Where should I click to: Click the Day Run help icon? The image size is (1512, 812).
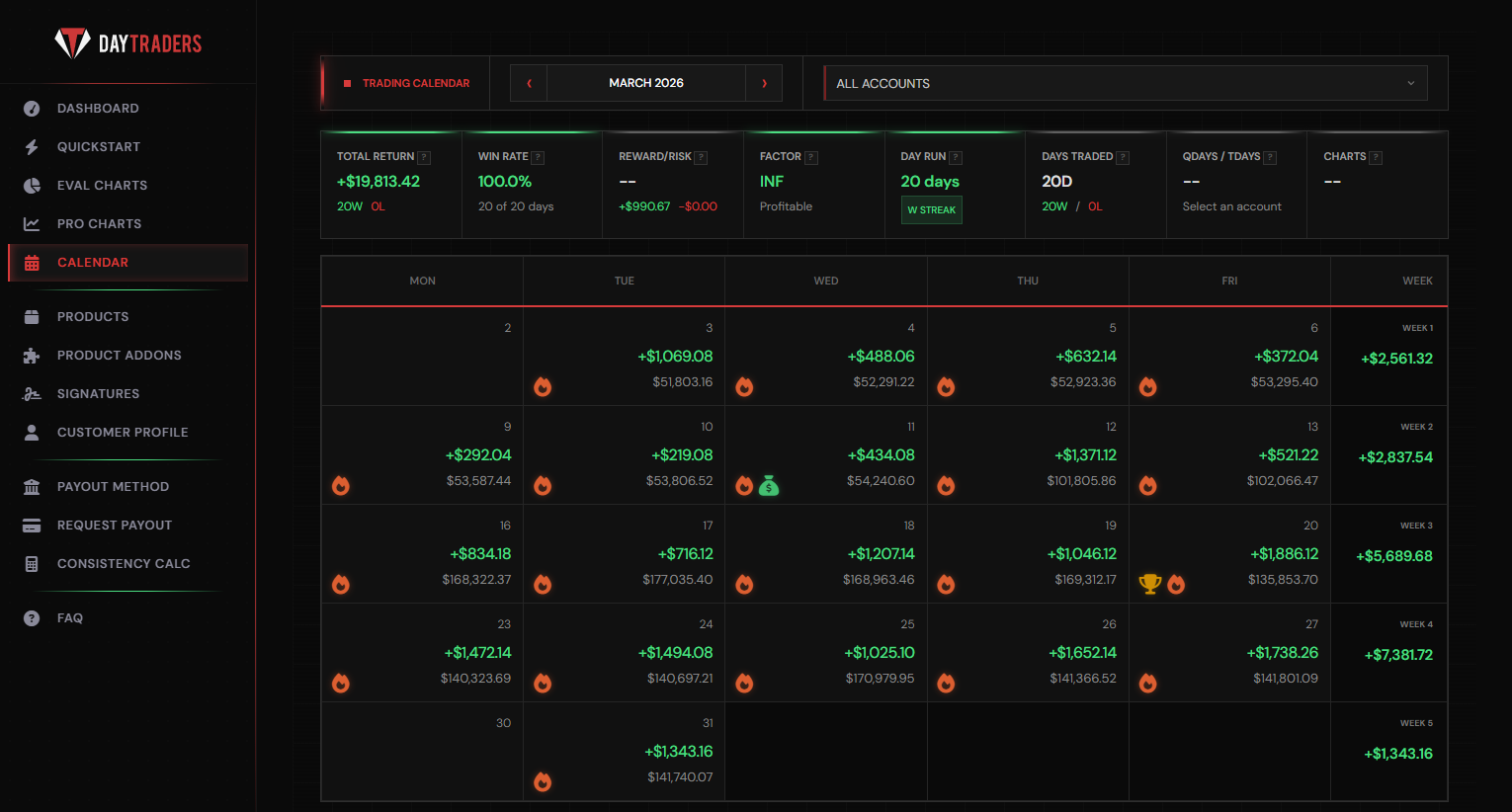coord(956,157)
